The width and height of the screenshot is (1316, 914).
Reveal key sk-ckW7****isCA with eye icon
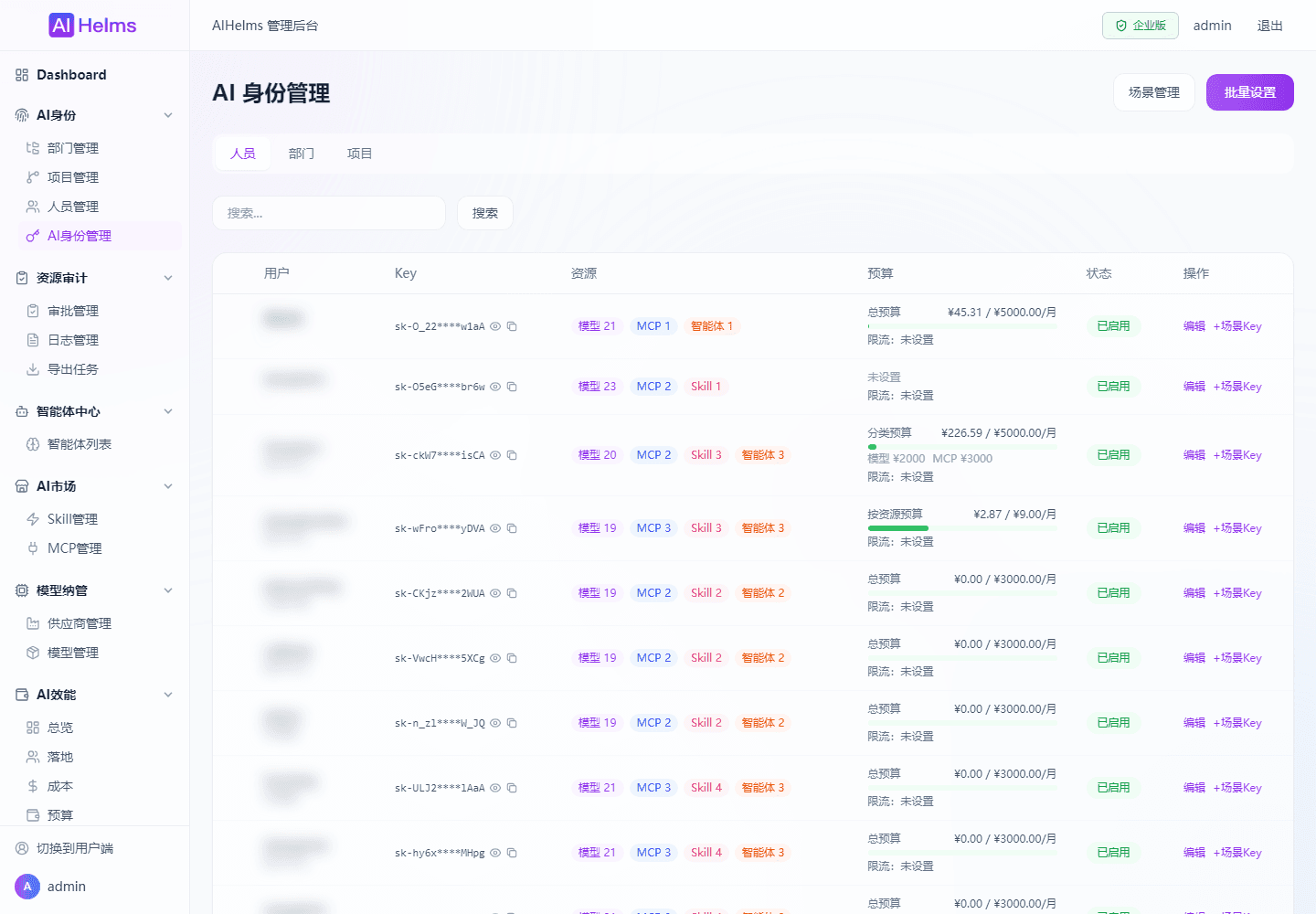coord(495,455)
